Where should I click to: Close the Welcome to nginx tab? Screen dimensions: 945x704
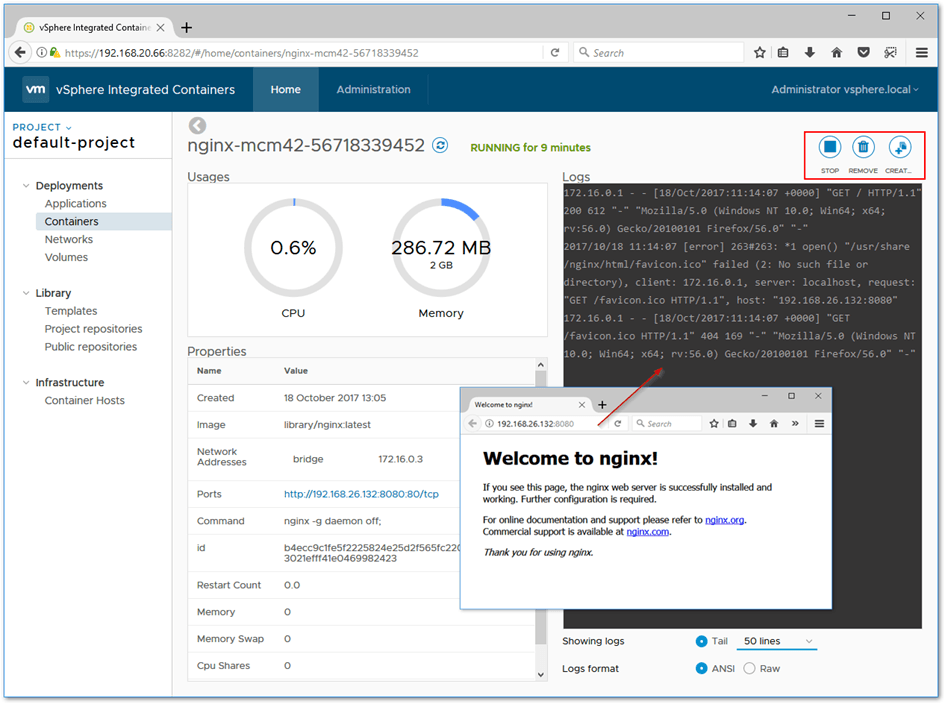[x=582, y=404]
